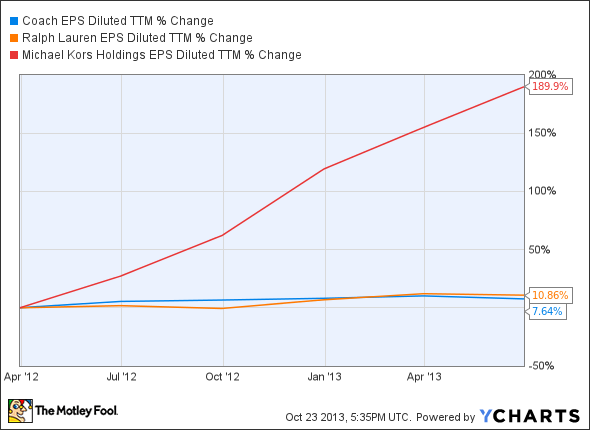Click the red Michael Kors legend square
This screenshot has width=590, height=430.
[x=14, y=55]
